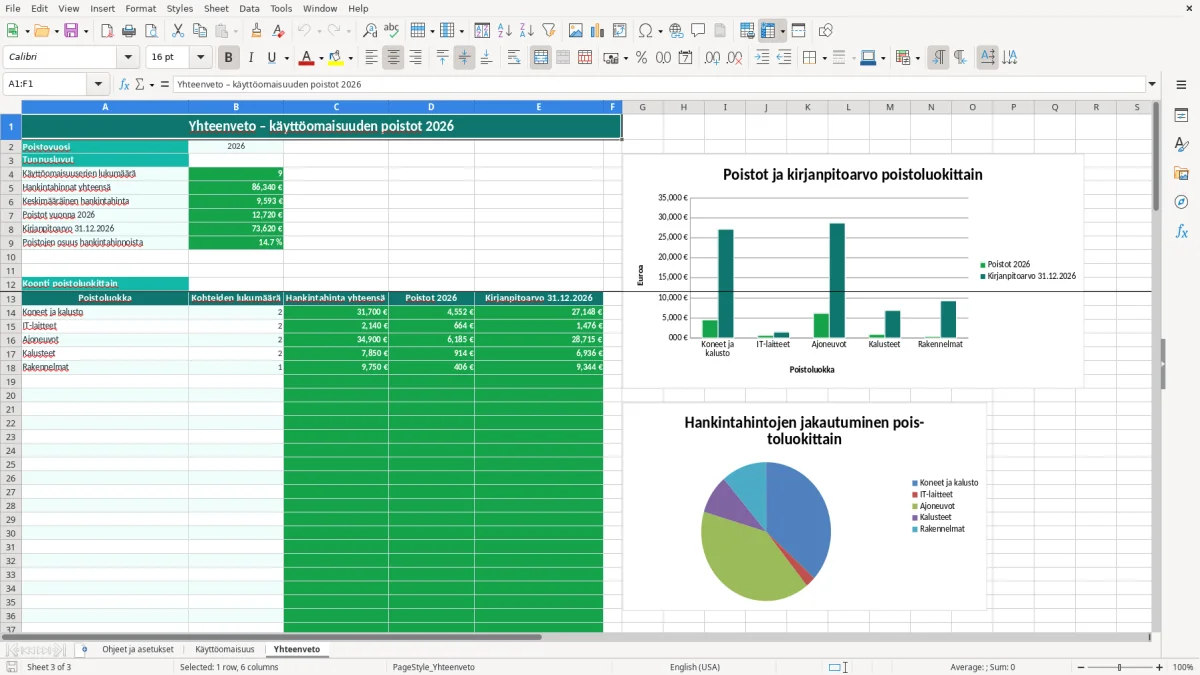The height and width of the screenshot is (675, 1200).
Task: Expand the formula bar arrow
Action: click(x=1153, y=84)
